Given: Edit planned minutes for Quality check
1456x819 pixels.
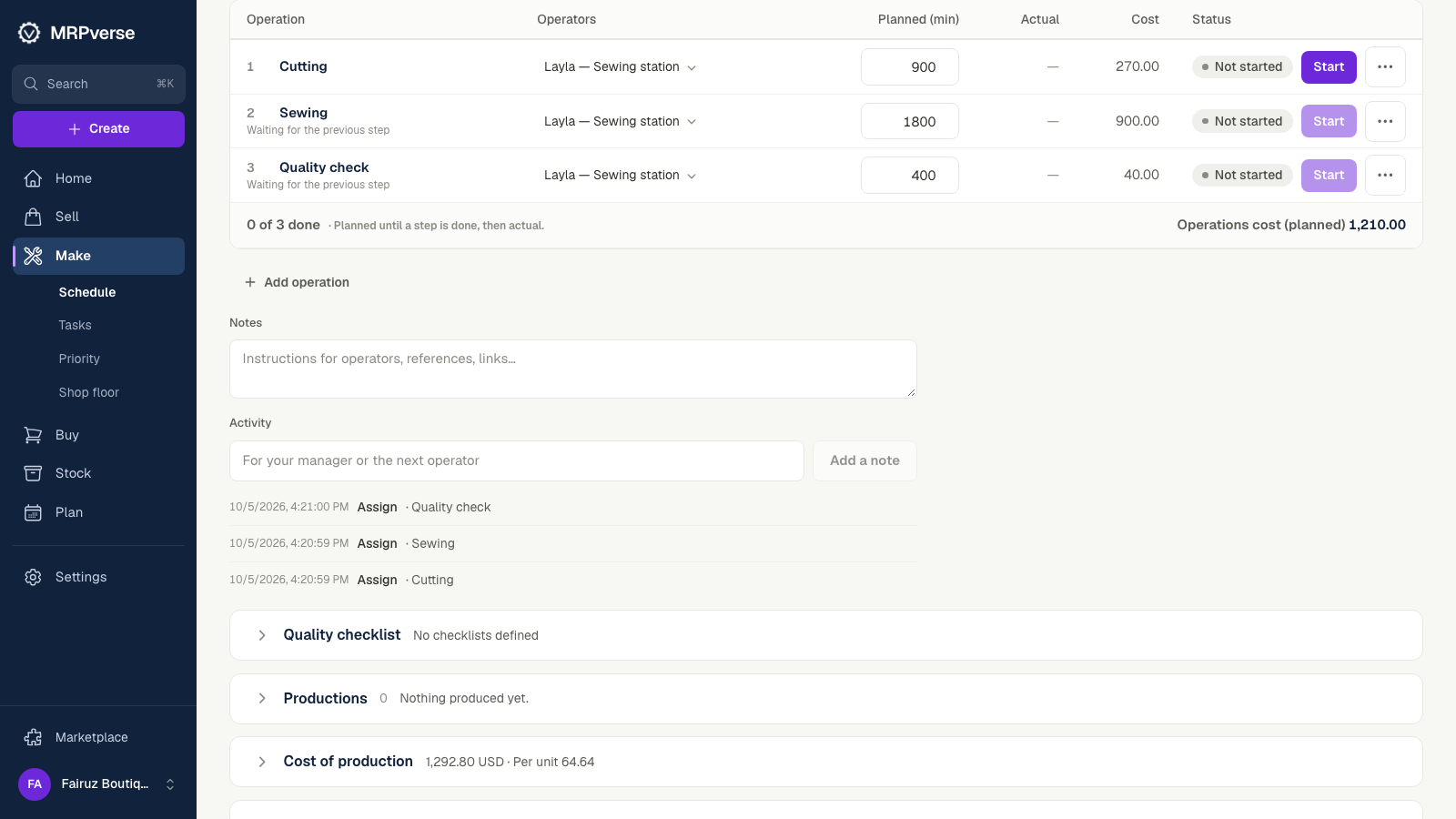Looking at the screenshot, I should pyautogui.click(x=910, y=175).
